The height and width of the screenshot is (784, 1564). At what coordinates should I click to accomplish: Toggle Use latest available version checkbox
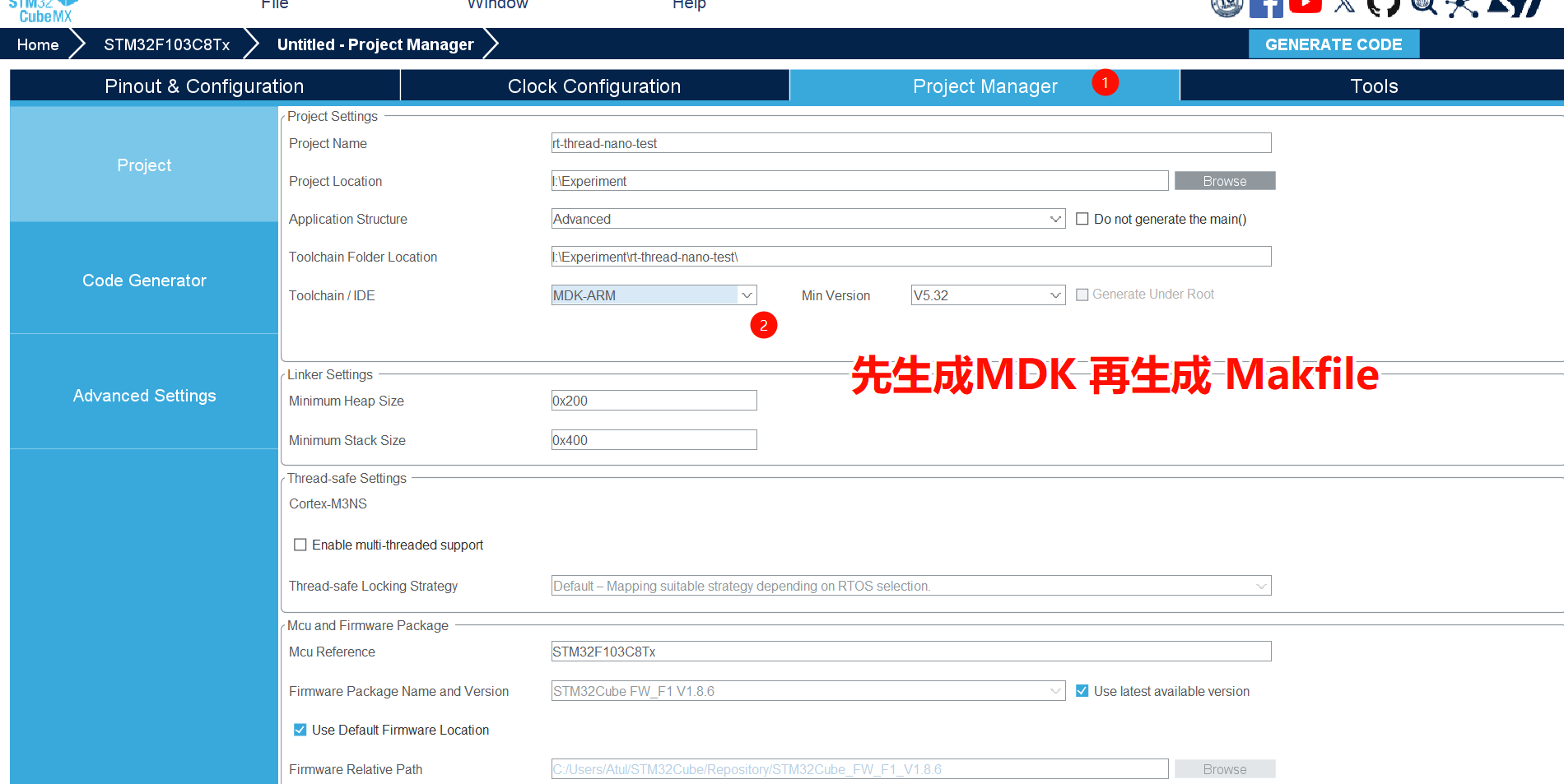pyautogui.click(x=1082, y=691)
